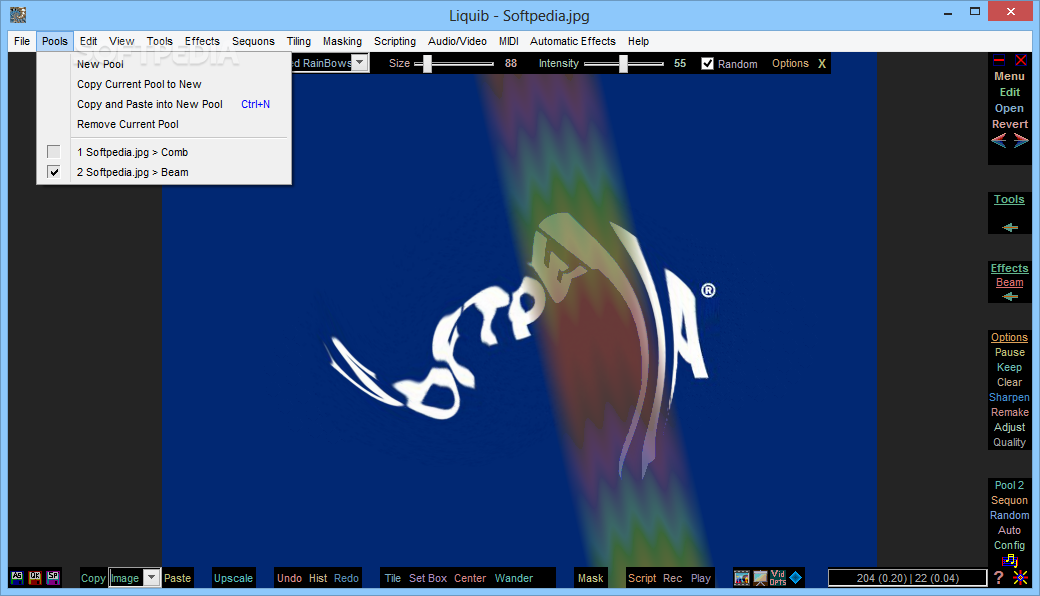Click the SP save icon in bottom bar
This screenshot has width=1040, height=596.
point(53,577)
